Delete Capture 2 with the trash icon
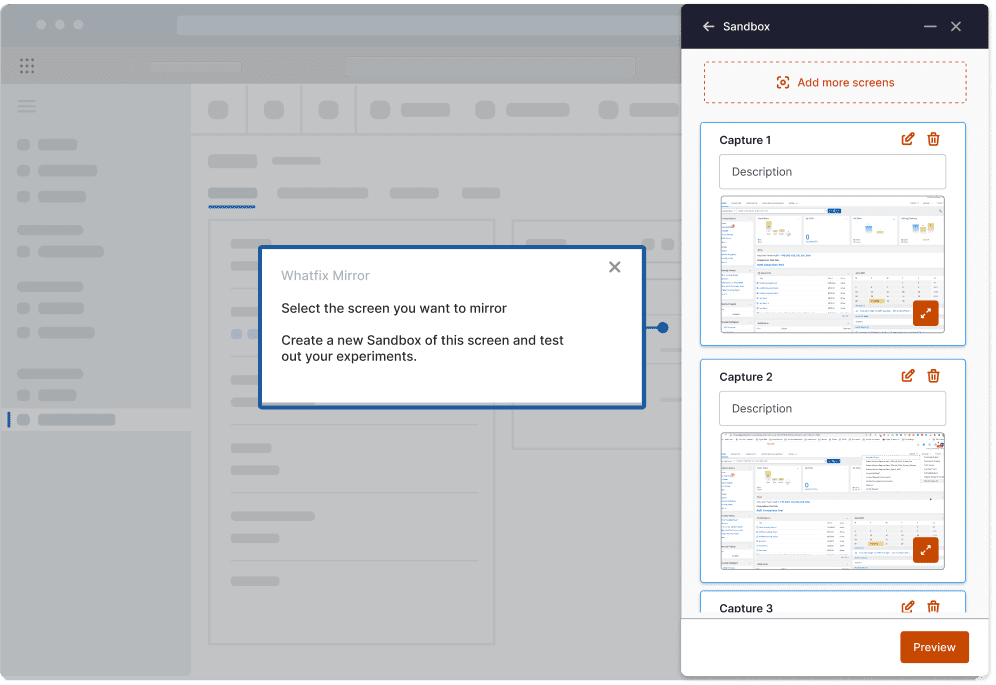The width and height of the screenshot is (996, 685). coord(933,376)
